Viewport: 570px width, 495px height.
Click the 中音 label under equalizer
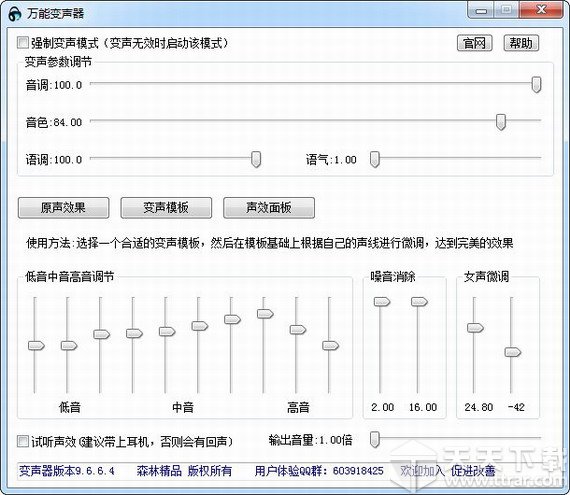[183, 407]
